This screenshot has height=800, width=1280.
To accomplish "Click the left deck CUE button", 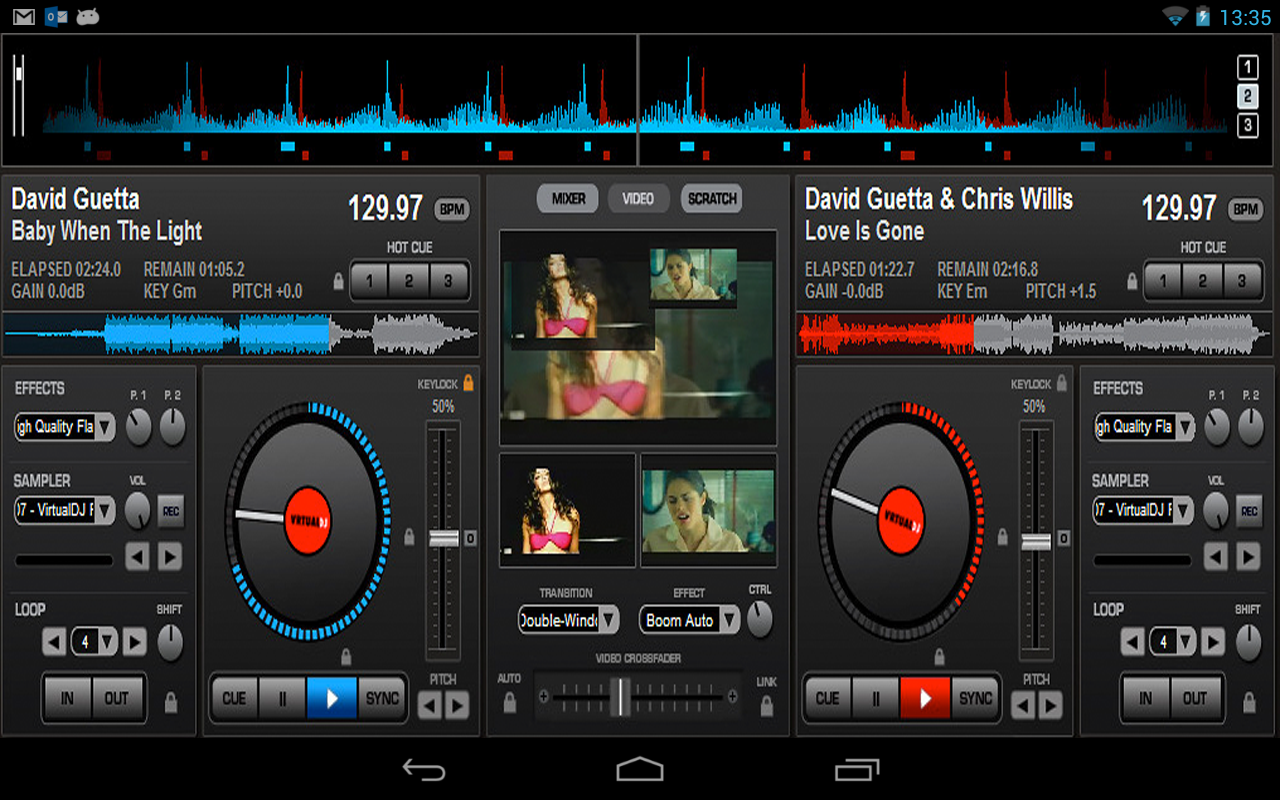I will [234, 698].
